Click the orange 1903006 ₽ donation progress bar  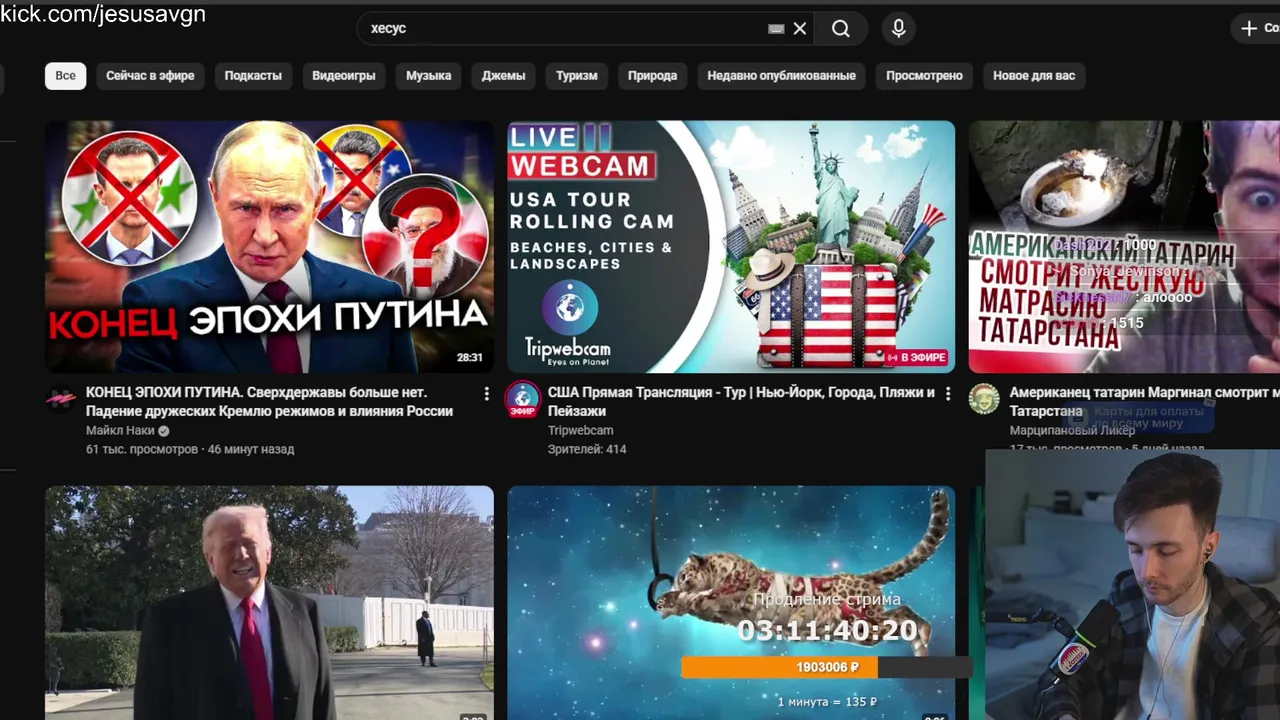coord(827,667)
